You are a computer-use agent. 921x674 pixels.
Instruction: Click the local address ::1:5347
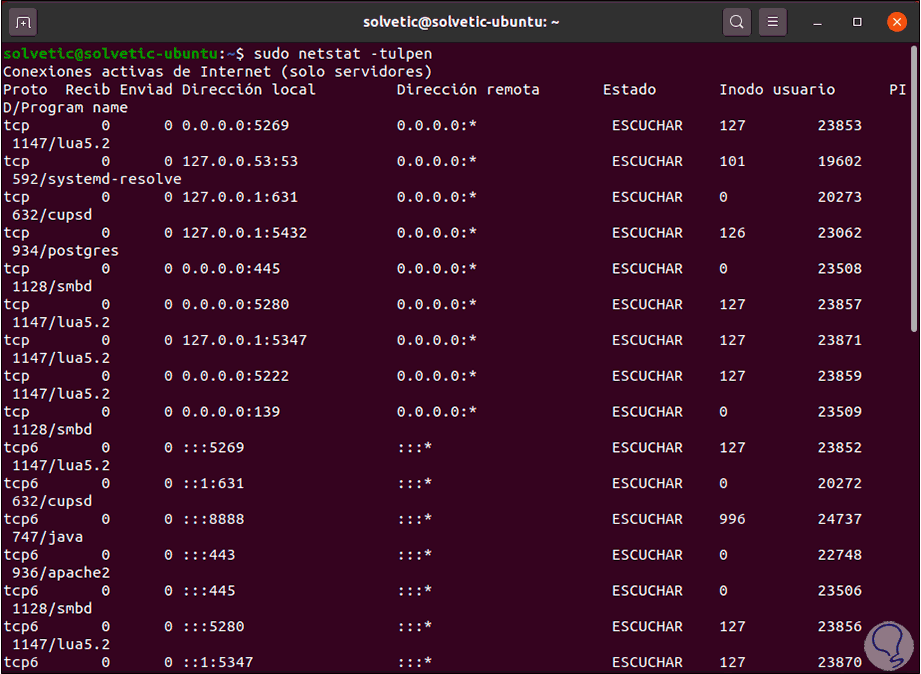(x=217, y=662)
